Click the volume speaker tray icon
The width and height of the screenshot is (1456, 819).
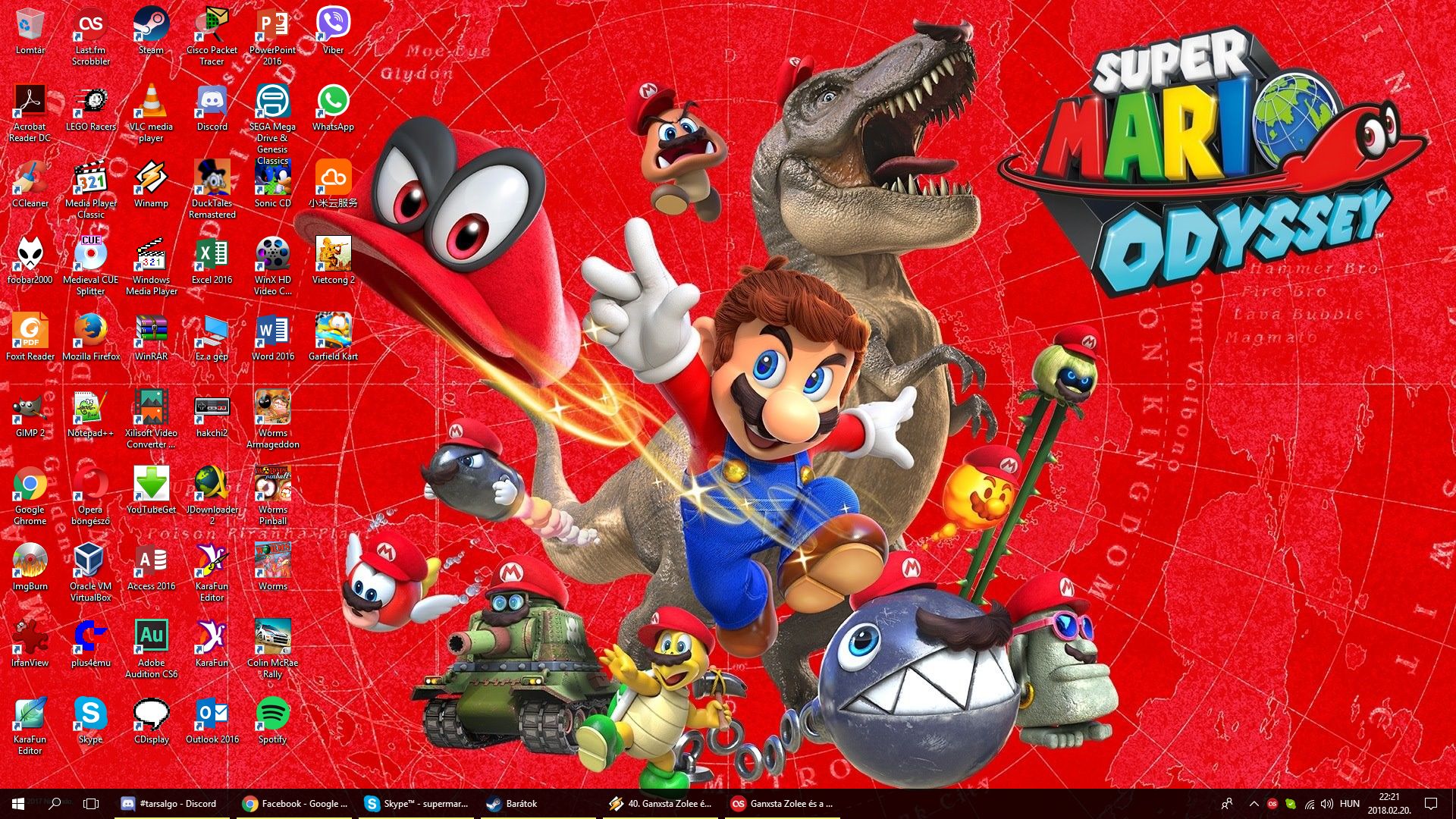coord(1326,804)
